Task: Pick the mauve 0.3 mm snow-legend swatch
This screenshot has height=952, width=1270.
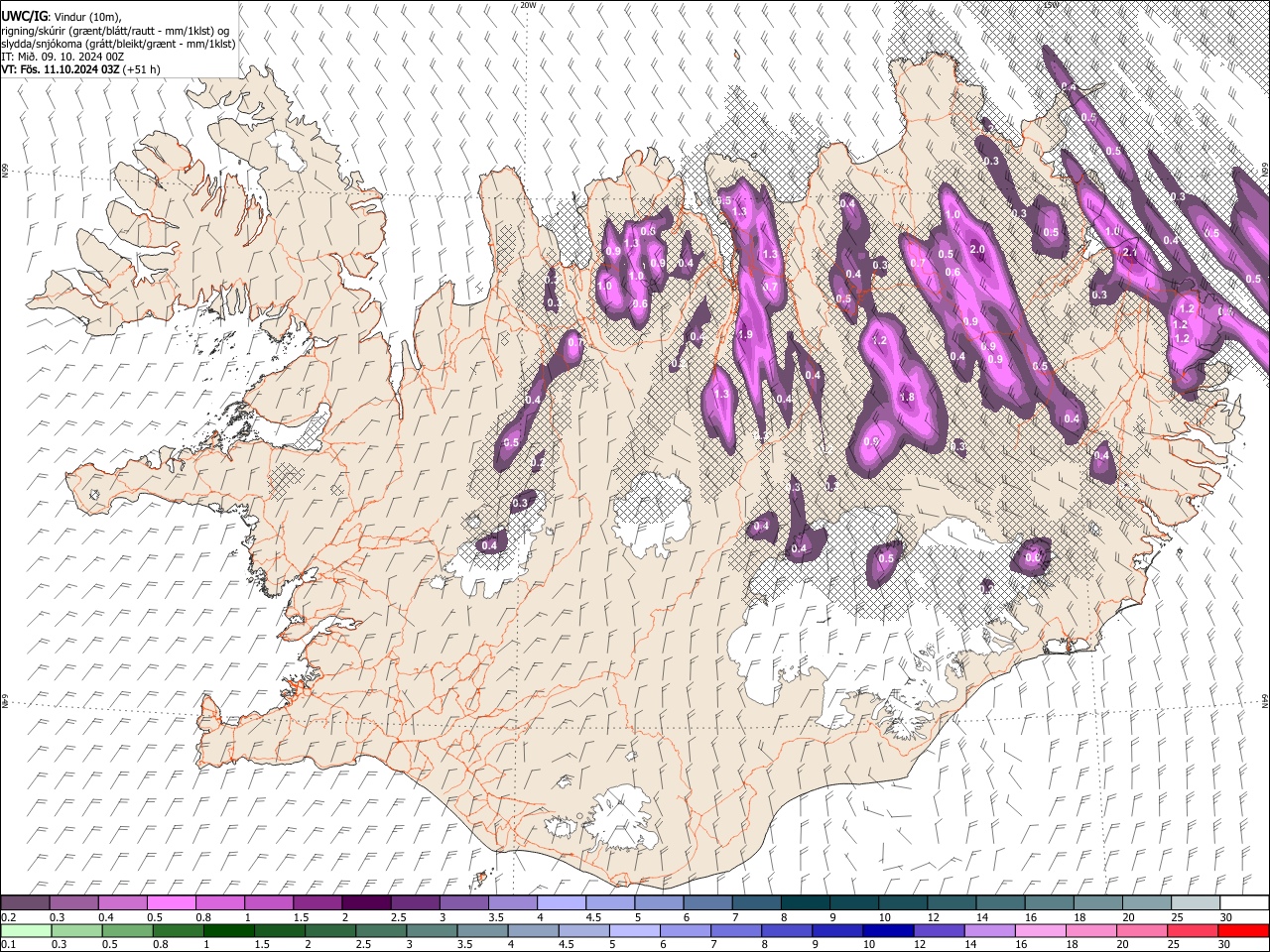Action: (x=73, y=902)
